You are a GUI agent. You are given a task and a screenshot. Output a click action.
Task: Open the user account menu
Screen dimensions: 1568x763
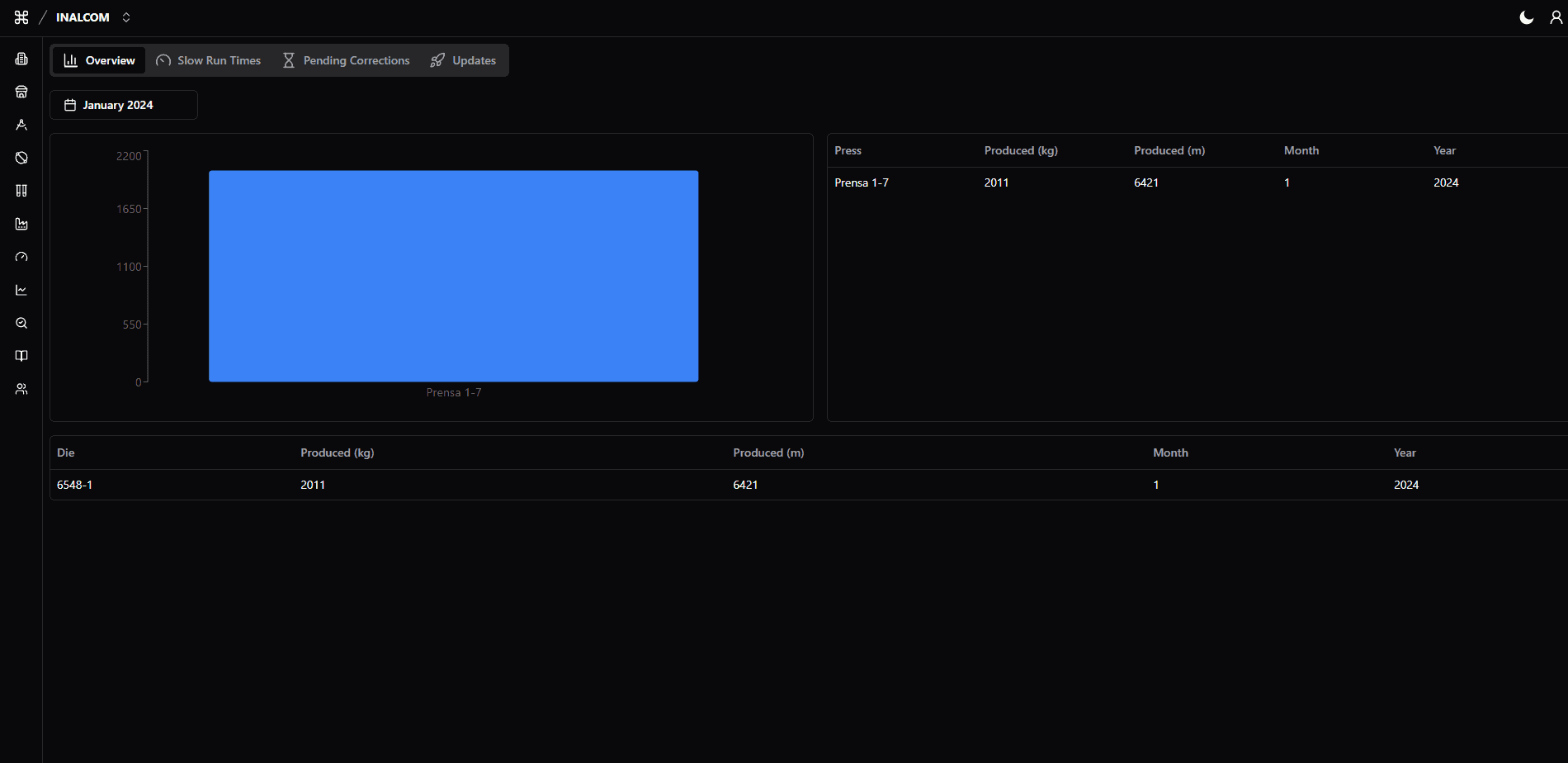pos(1556,17)
